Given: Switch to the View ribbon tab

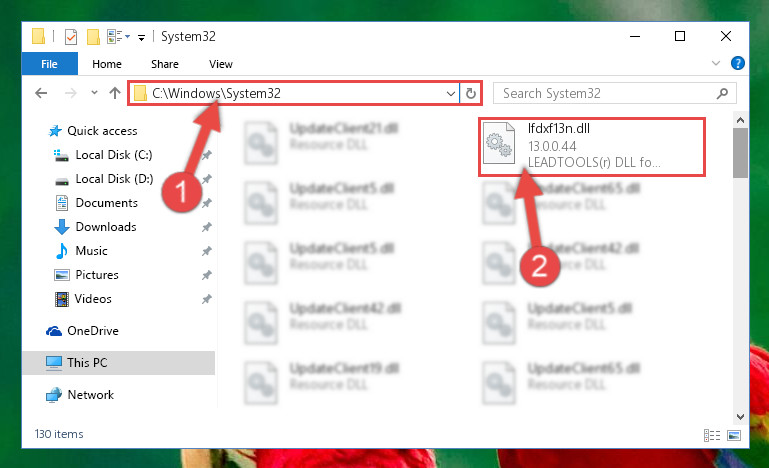Looking at the screenshot, I should [x=221, y=64].
